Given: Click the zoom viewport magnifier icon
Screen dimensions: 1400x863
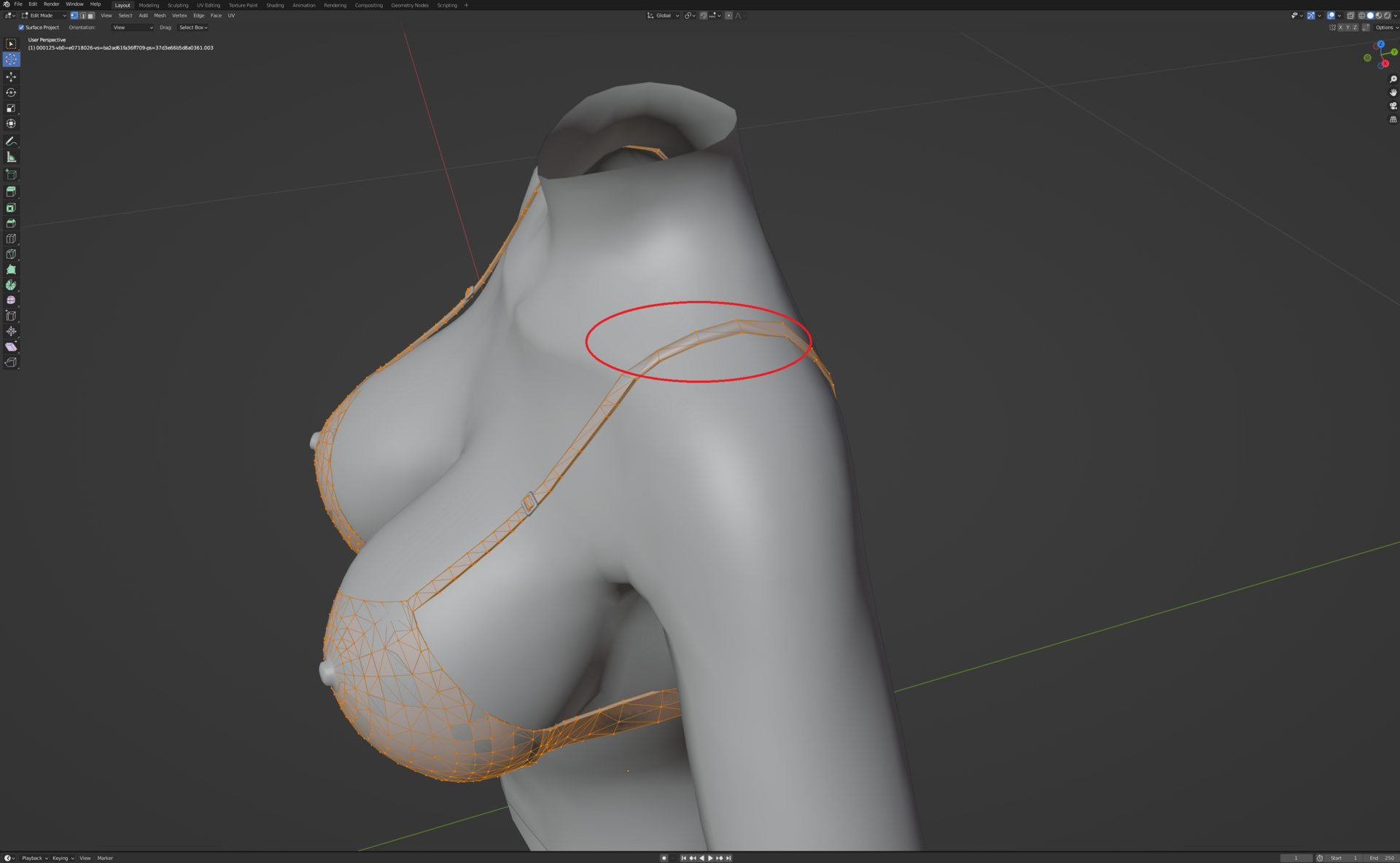Looking at the screenshot, I should 1393,79.
